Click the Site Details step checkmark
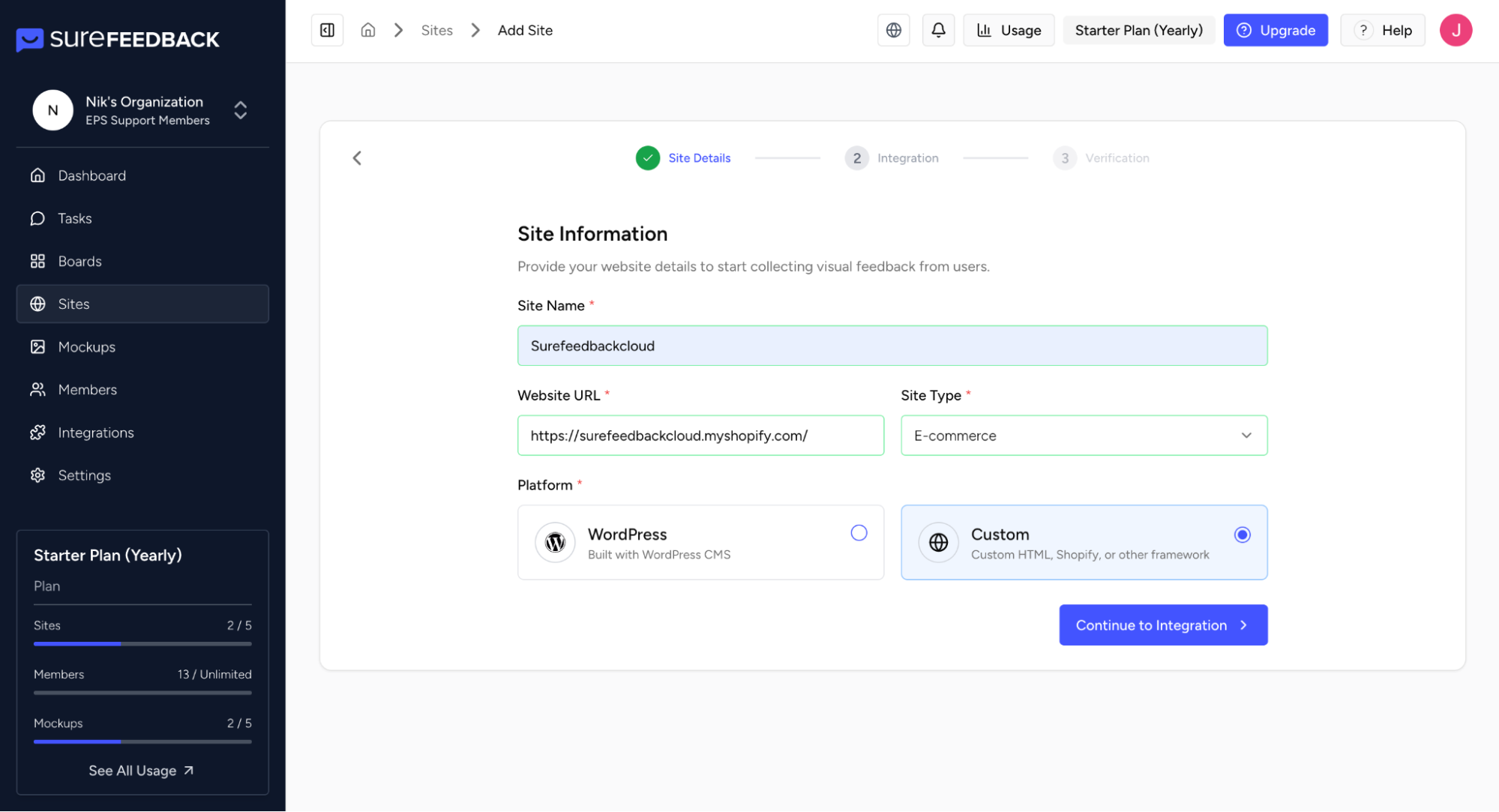 click(647, 158)
